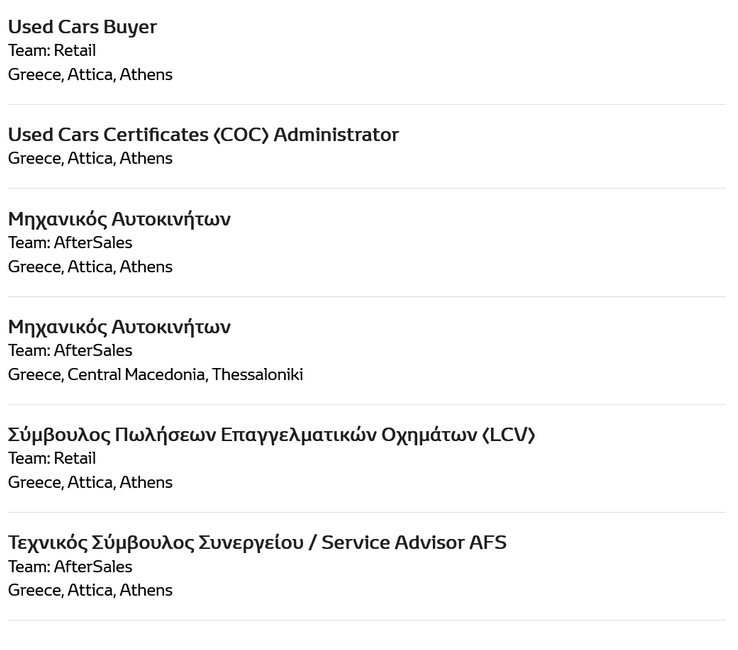Select location line under COC Administrator listing

pyautogui.click(x=90, y=158)
